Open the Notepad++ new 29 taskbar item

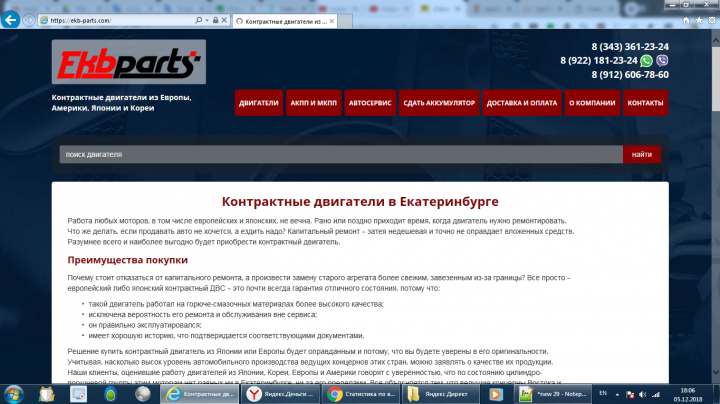pyautogui.click(x=553, y=394)
